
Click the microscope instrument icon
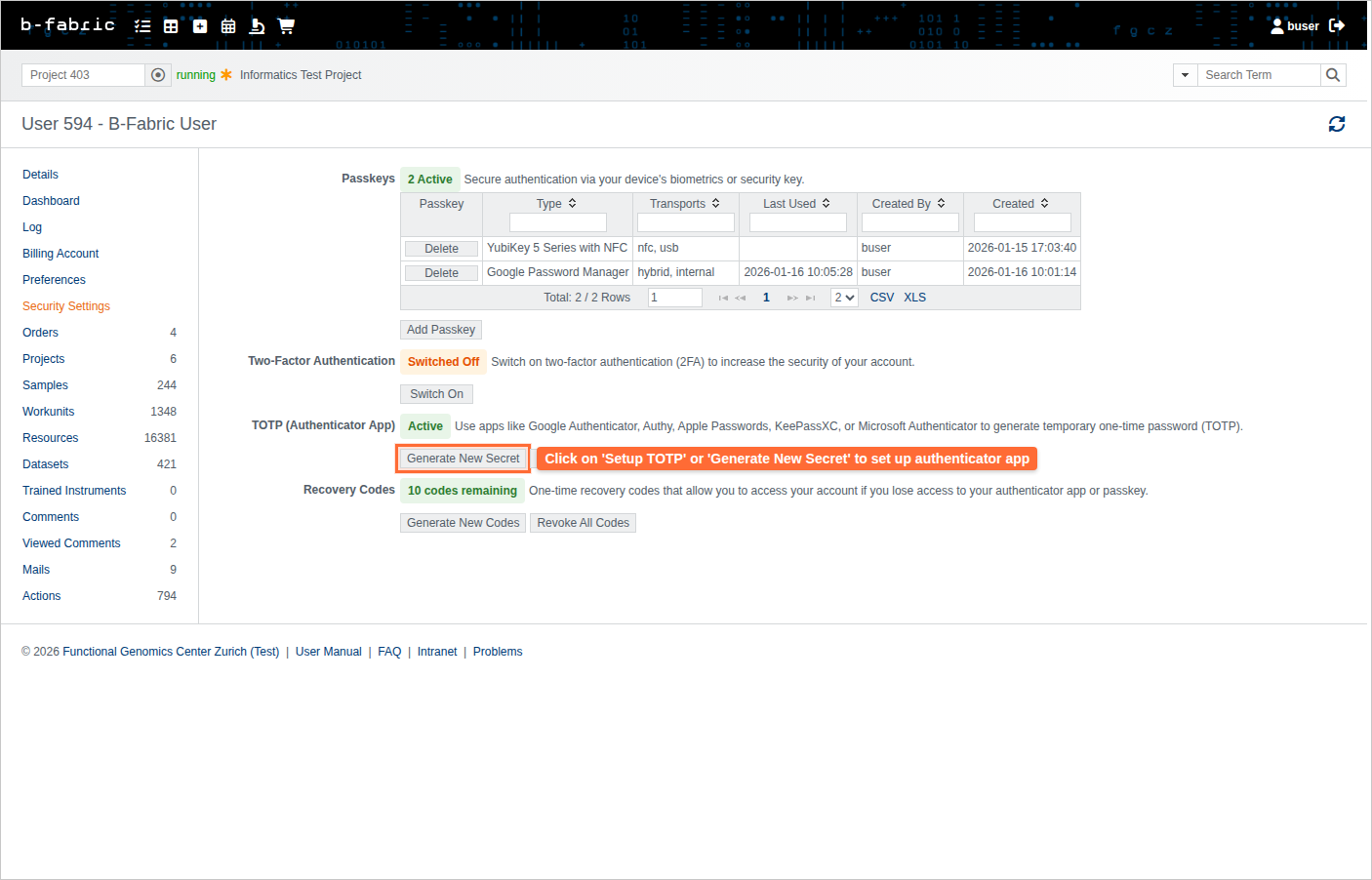(257, 26)
